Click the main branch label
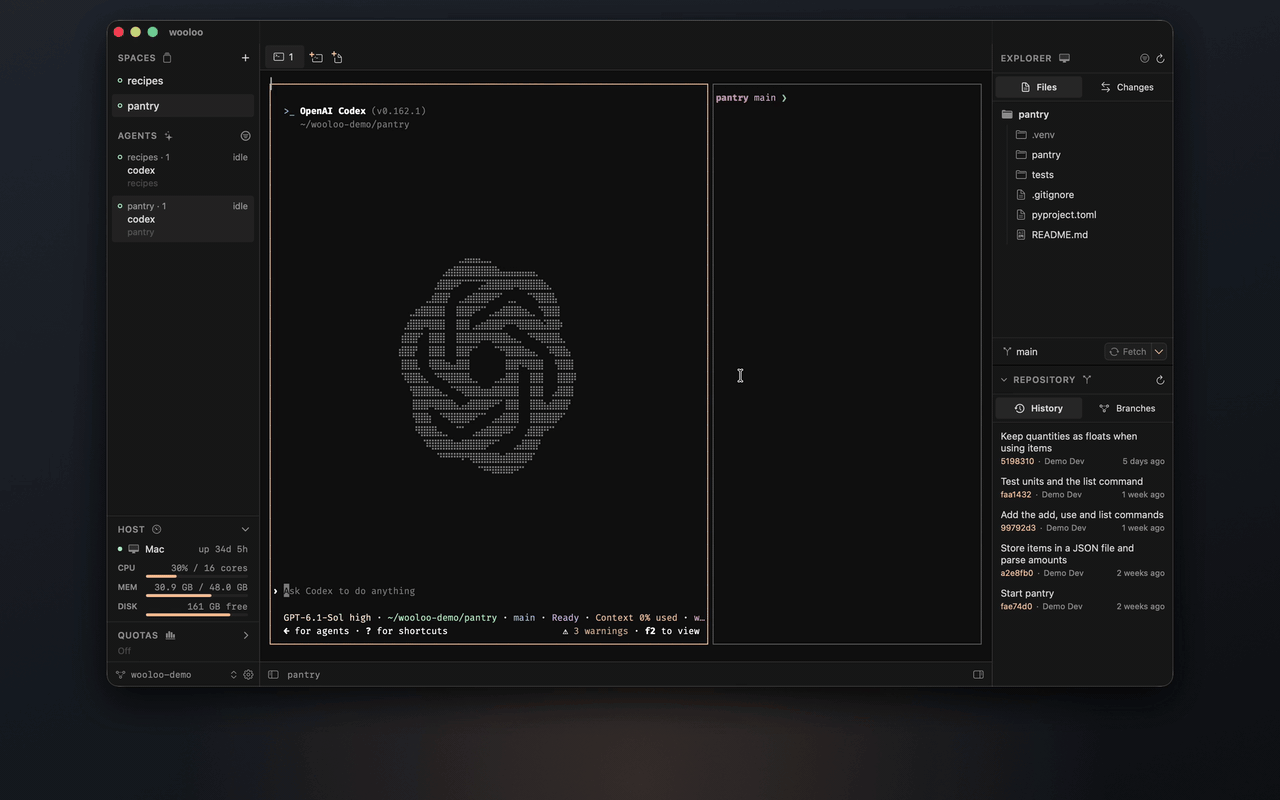 pos(1027,352)
